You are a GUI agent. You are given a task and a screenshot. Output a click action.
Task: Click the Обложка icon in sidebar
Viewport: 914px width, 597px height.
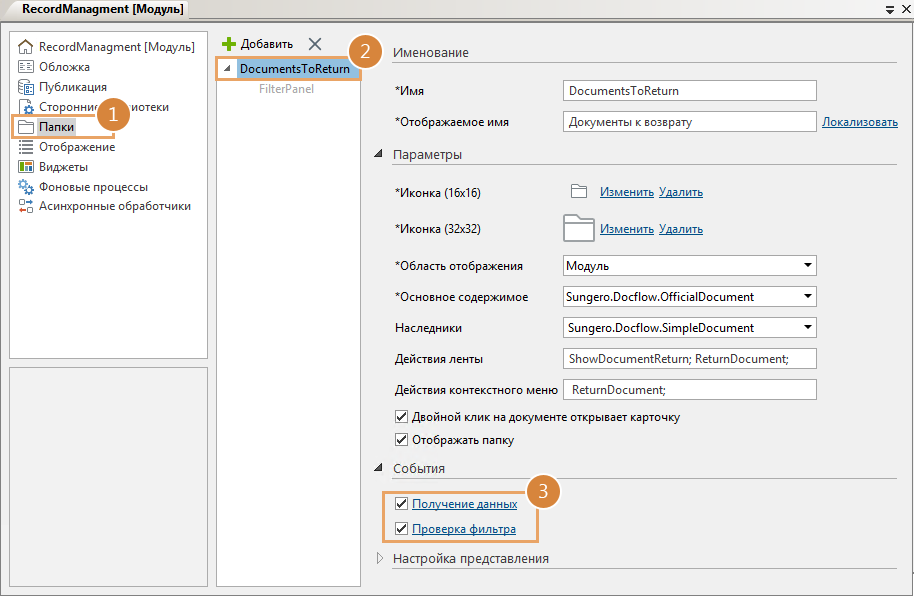(26, 67)
